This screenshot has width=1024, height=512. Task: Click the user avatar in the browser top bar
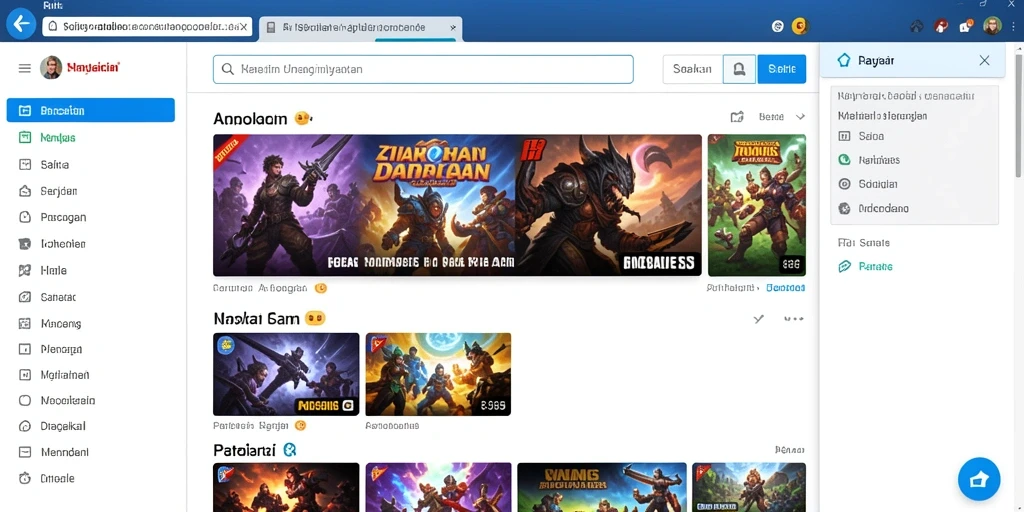point(992,26)
